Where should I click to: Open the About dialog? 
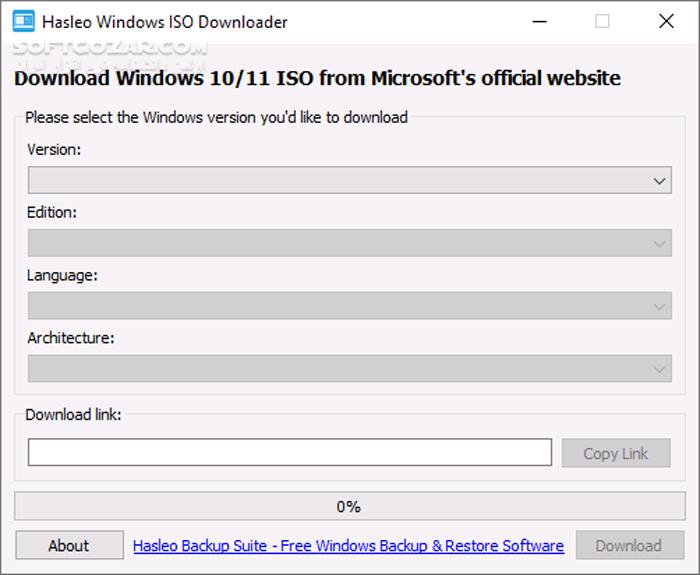pos(69,545)
